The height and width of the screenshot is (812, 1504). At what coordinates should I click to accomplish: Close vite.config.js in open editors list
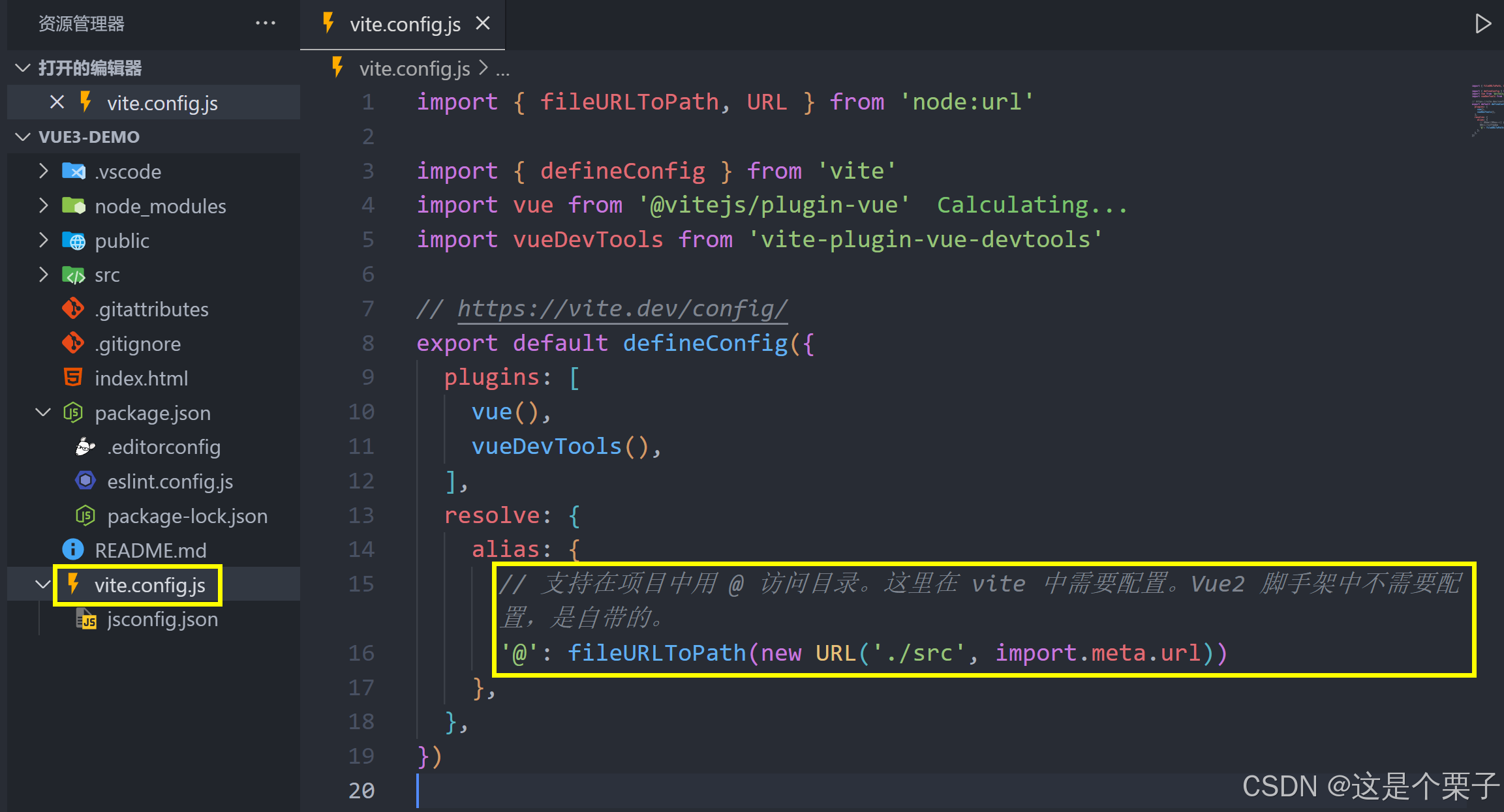[x=57, y=102]
